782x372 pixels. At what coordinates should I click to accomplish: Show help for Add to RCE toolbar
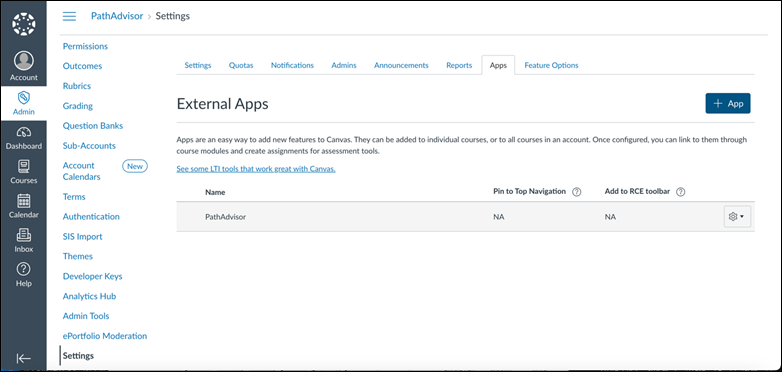tap(680, 192)
